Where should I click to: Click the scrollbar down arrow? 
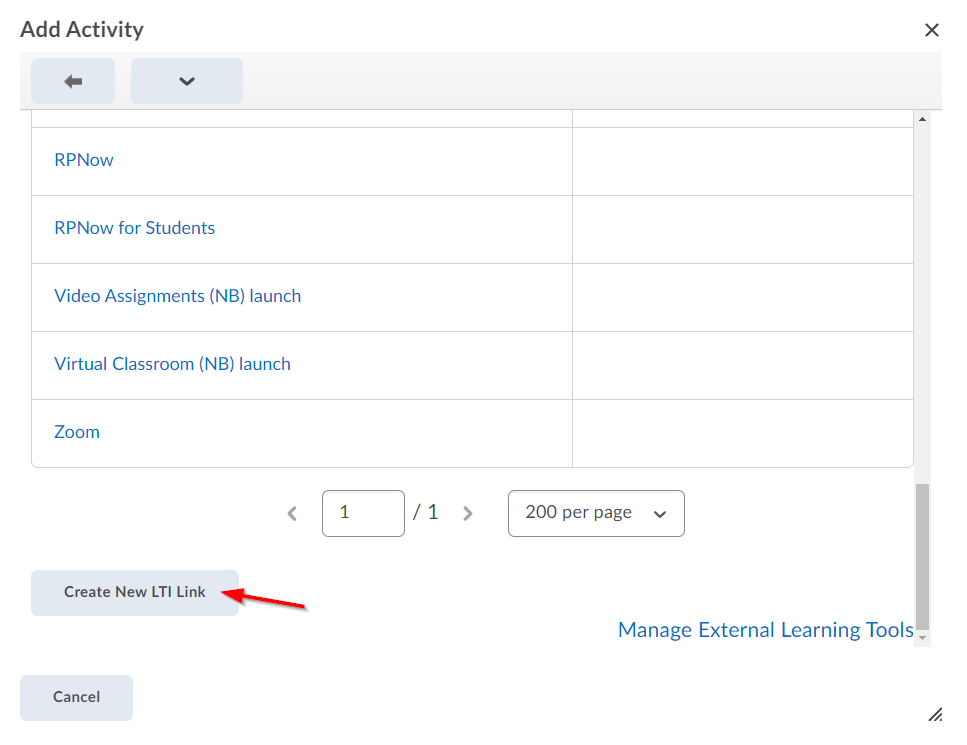pyautogui.click(x=922, y=637)
